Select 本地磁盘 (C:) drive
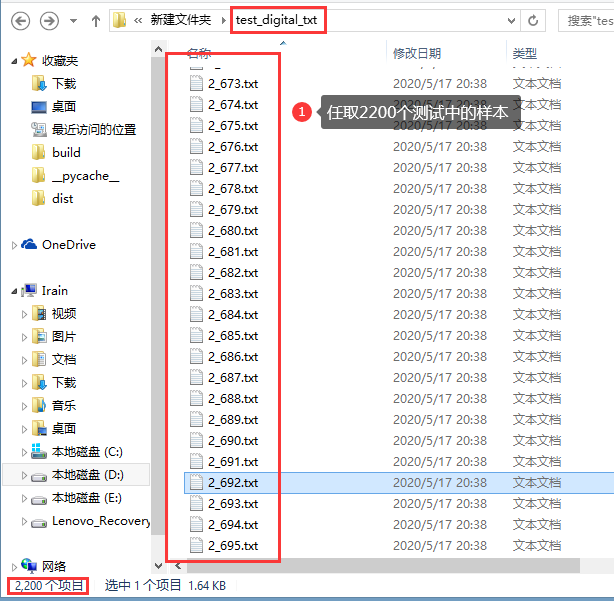Screen dimensions: 614x601 pos(87,451)
